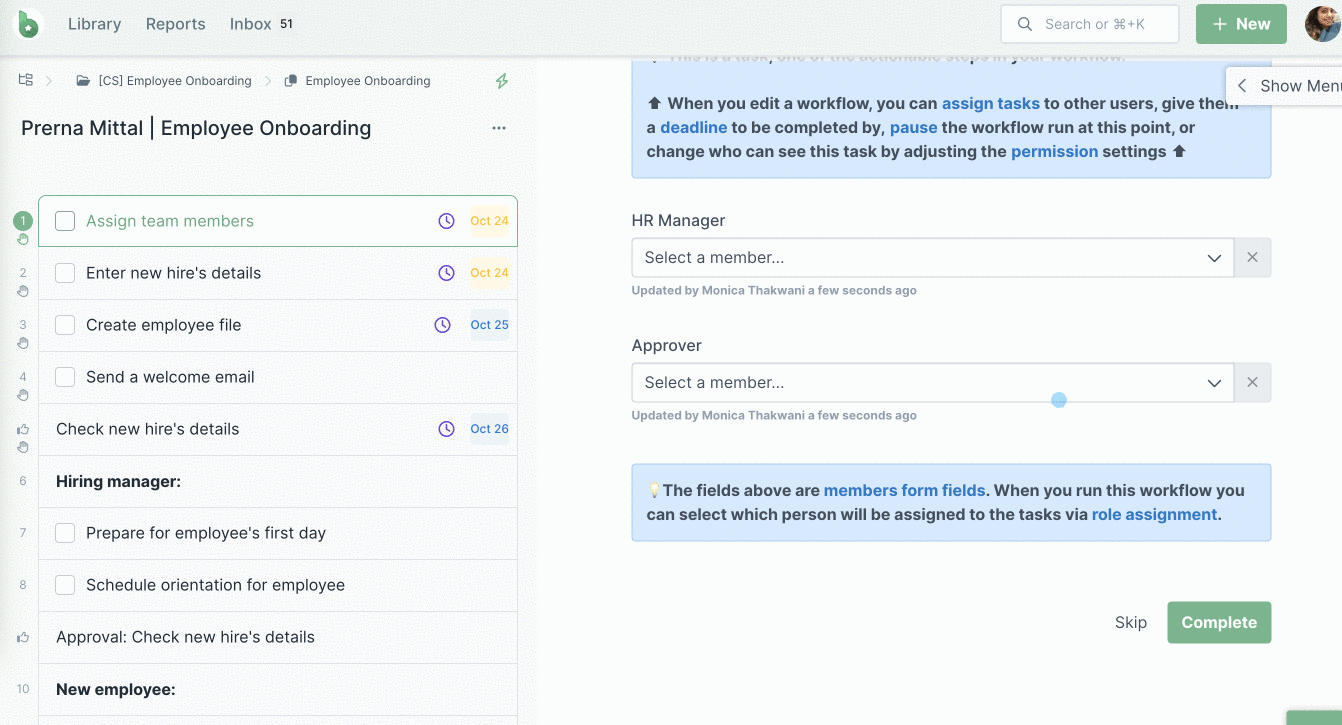Open the user profile avatar
This screenshot has height=725, width=1342.
tap(1323, 24)
